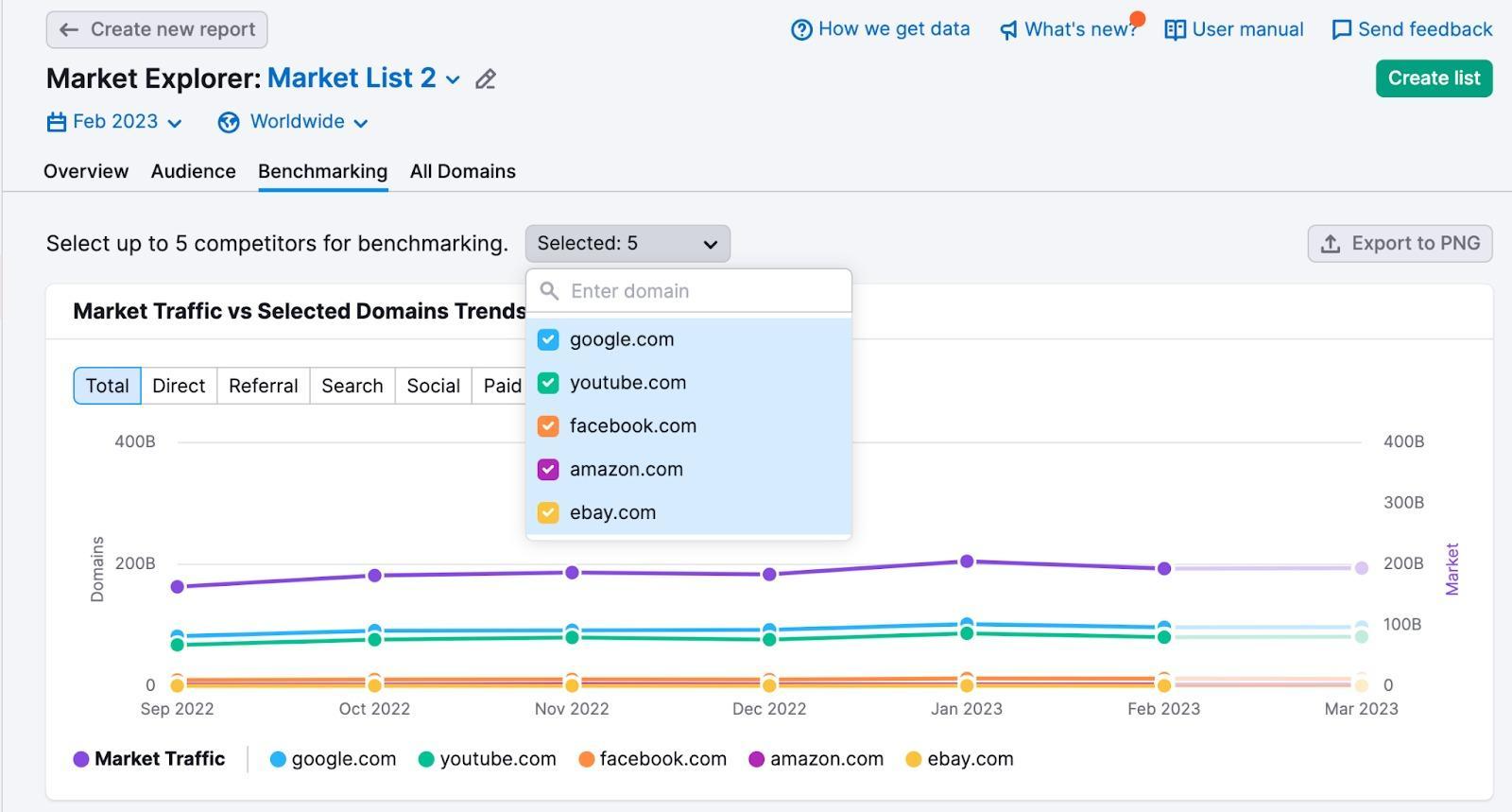
Task: Click the upload icon in Export to PNG
Action: (x=1331, y=244)
